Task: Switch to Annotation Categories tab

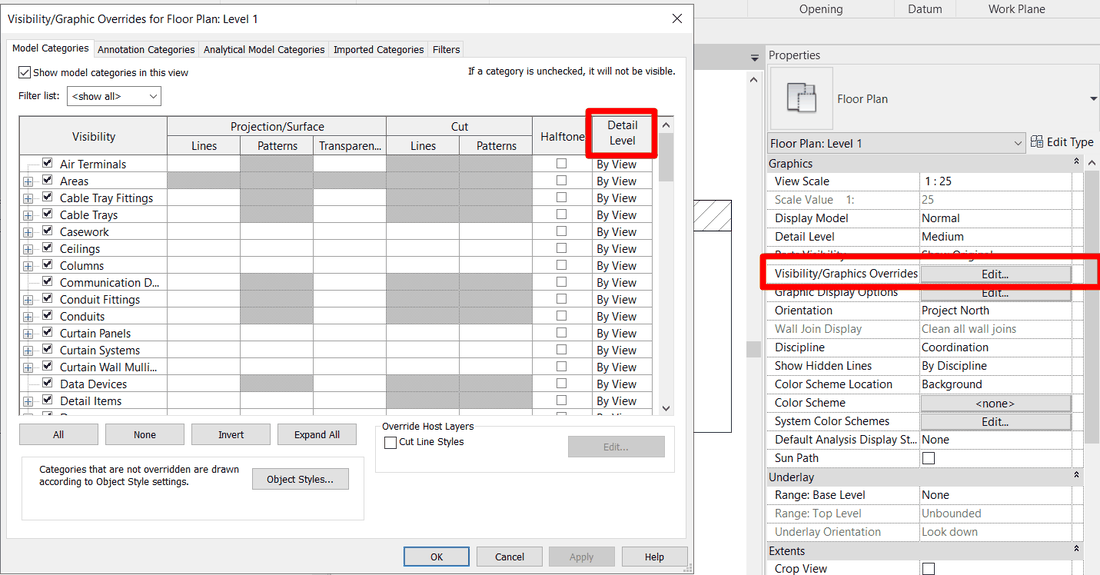Action: pos(146,49)
